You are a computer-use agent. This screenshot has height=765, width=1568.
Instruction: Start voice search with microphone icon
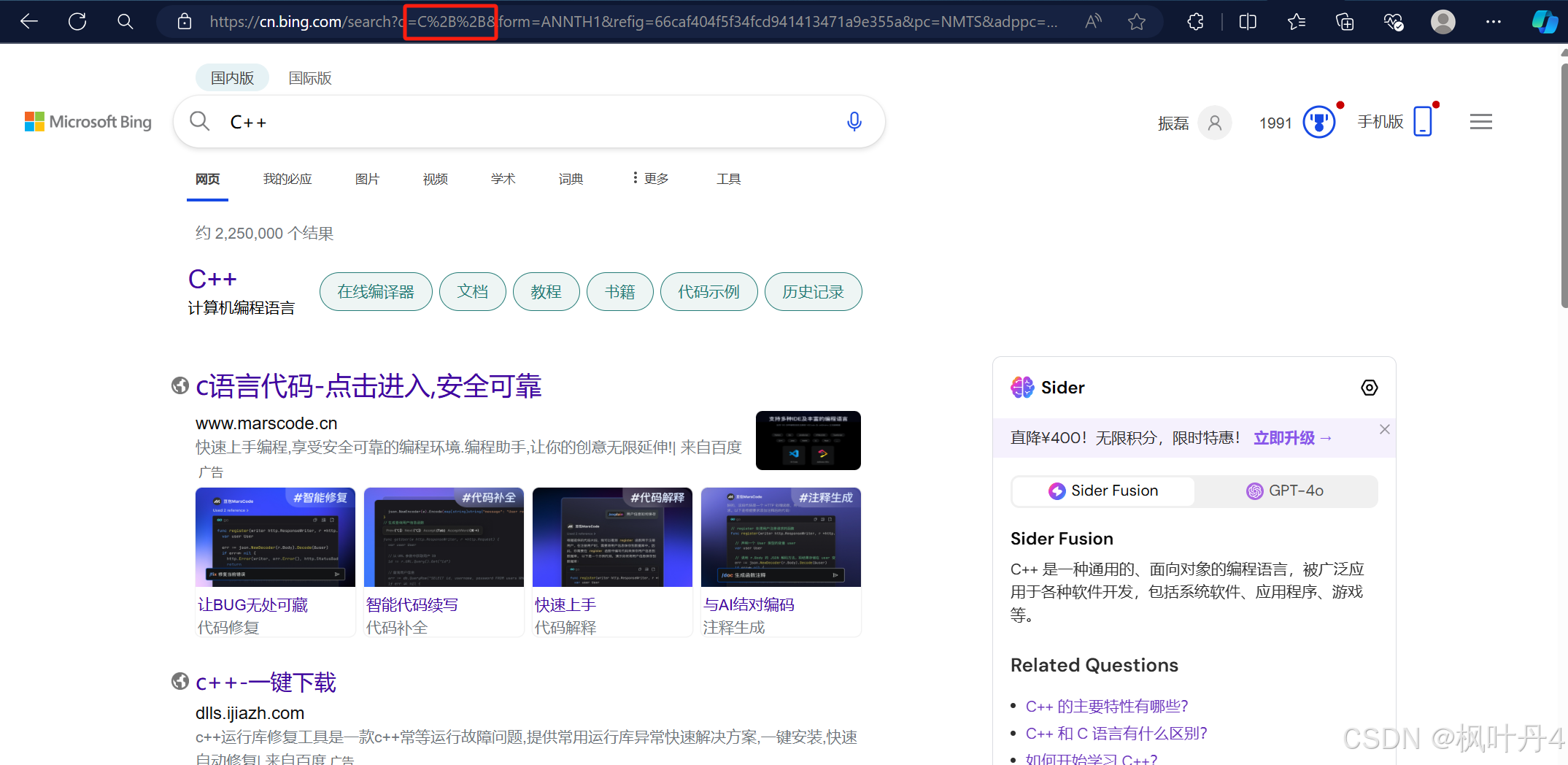tap(854, 121)
